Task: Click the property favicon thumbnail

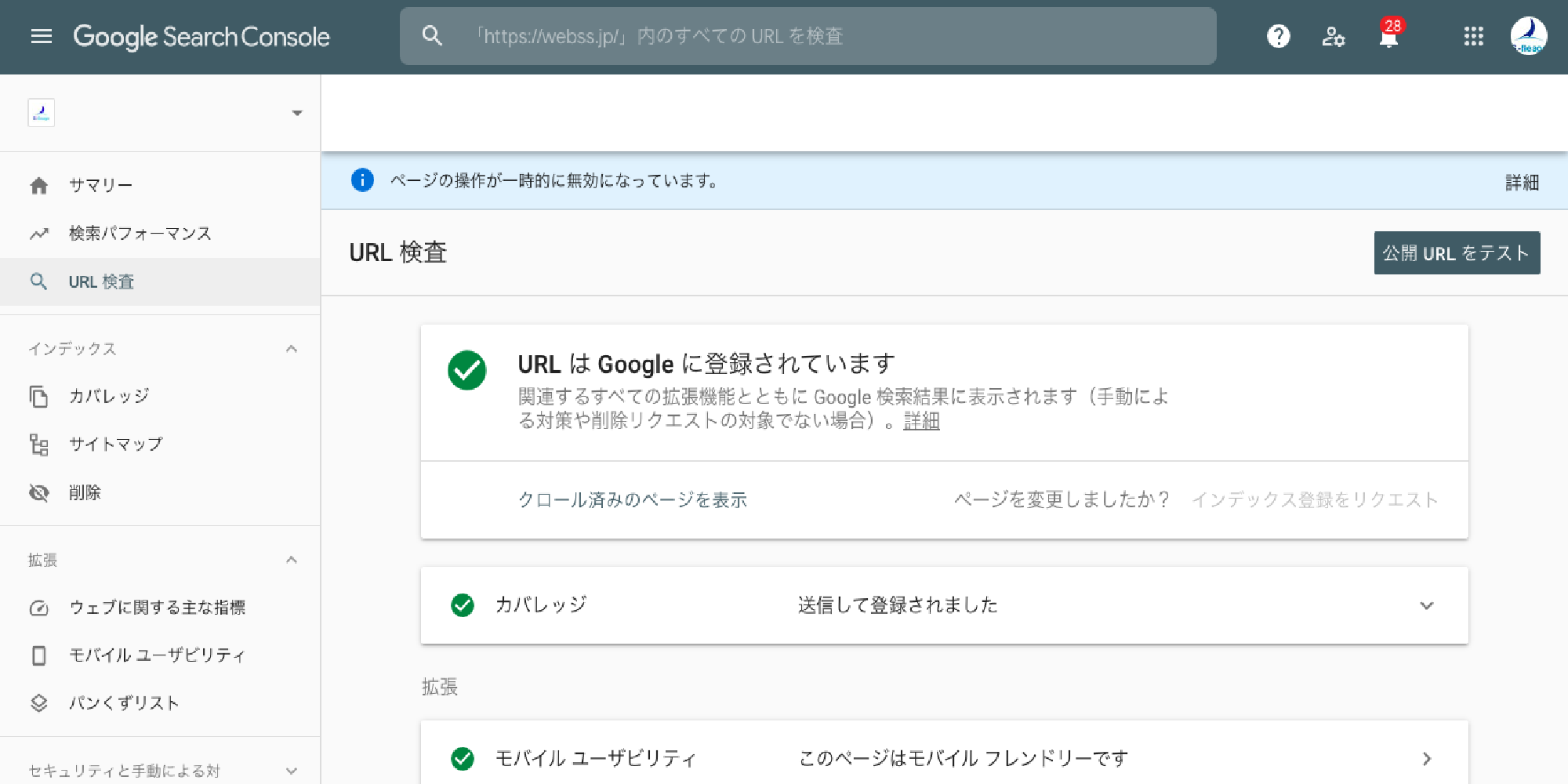Action: point(42,113)
